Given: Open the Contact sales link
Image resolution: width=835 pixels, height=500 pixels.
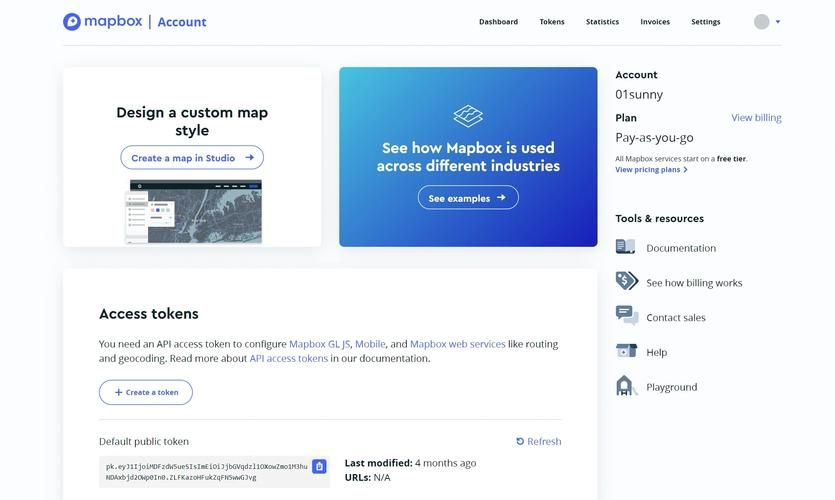Looking at the screenshot, I should pos(676,317).
